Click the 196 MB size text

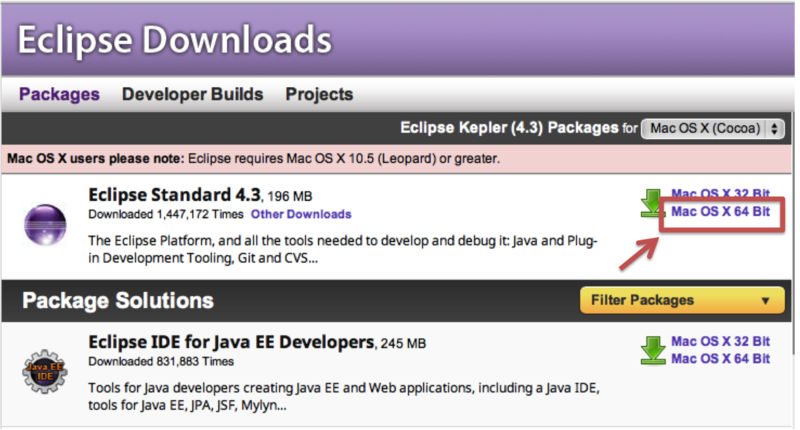(x=290, y=196)
